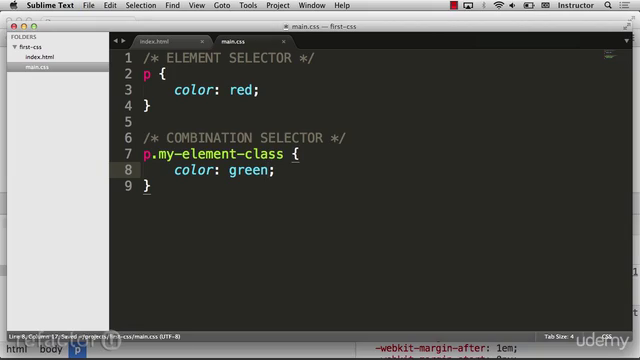This screenshot has width=640, height=360.
Task: Open the keyboard input menu icon
Action: (545, 5)
